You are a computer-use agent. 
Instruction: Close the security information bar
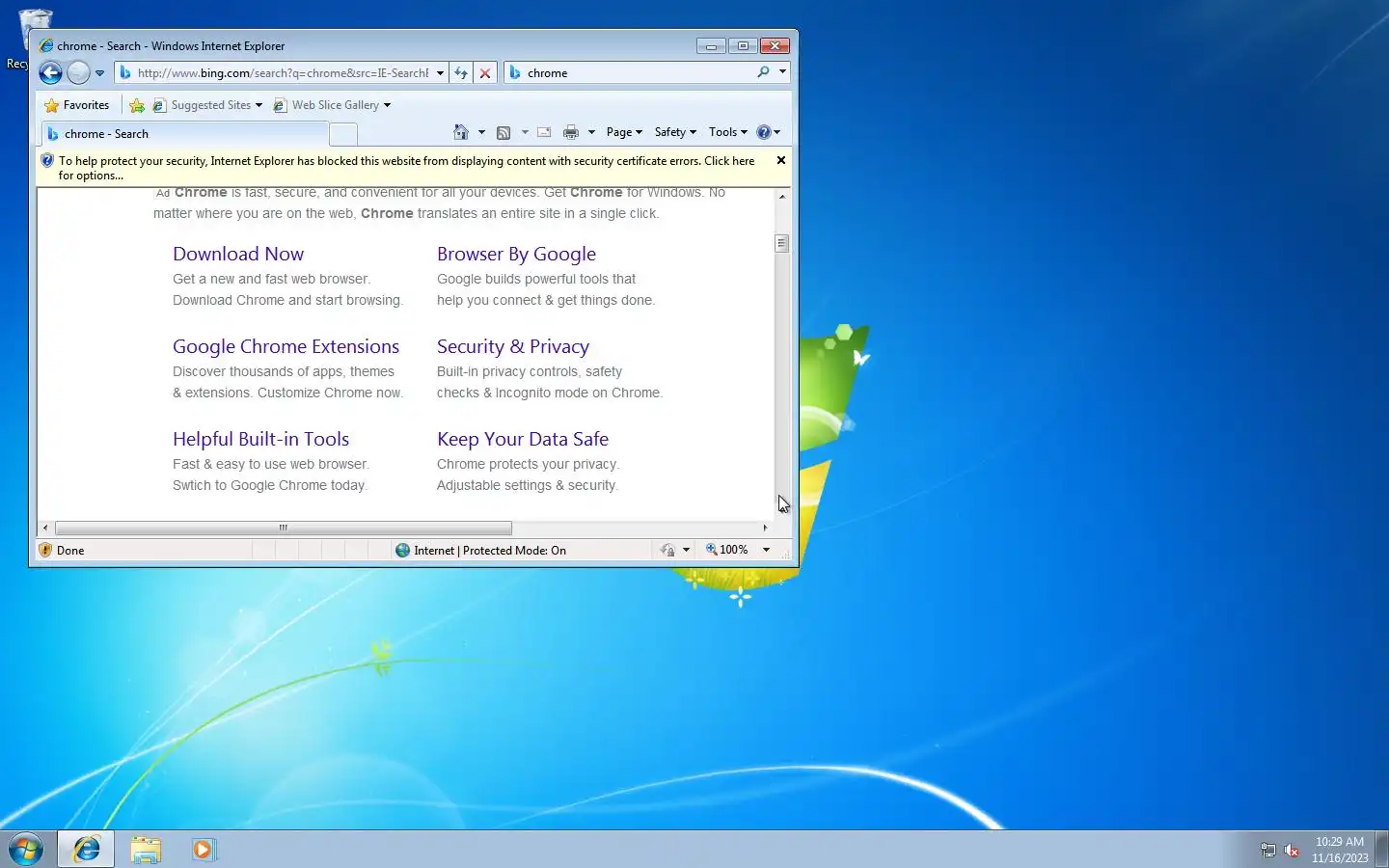pyautogui.click(x=781, y=160)
